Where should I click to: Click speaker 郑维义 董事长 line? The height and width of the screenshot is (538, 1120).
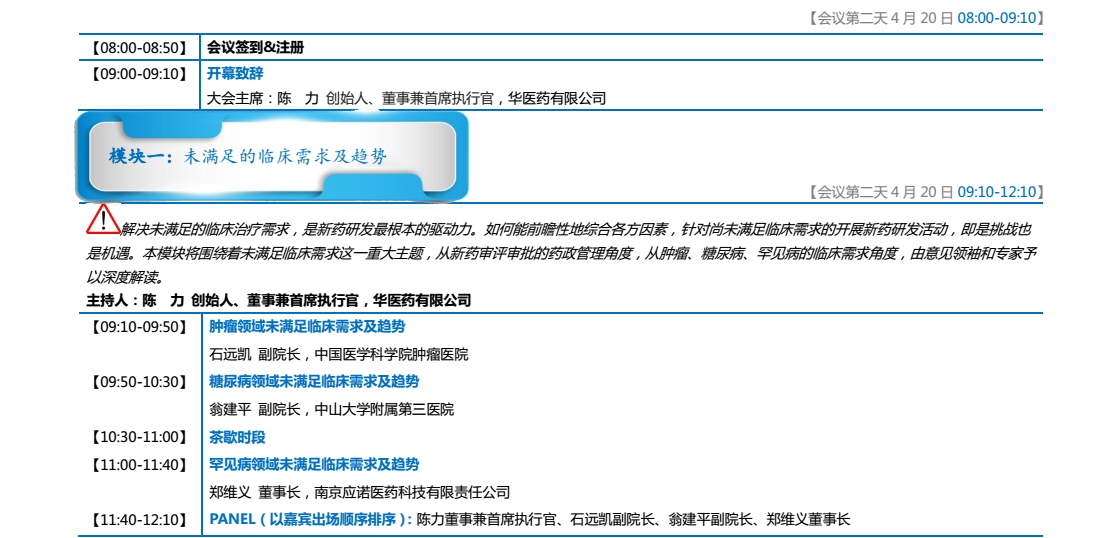(359, 492)
